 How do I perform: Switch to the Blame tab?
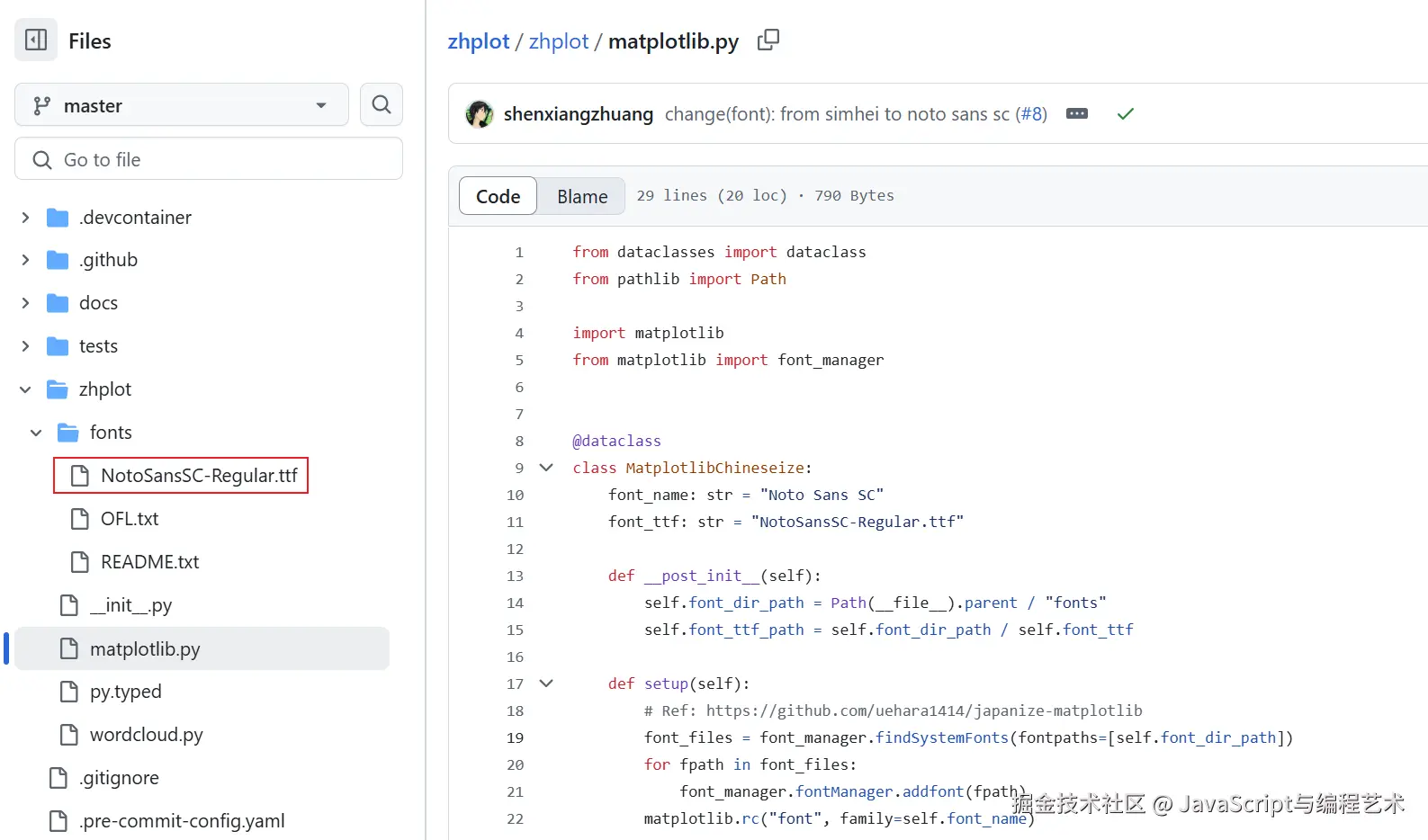click(x=582, y=196)
